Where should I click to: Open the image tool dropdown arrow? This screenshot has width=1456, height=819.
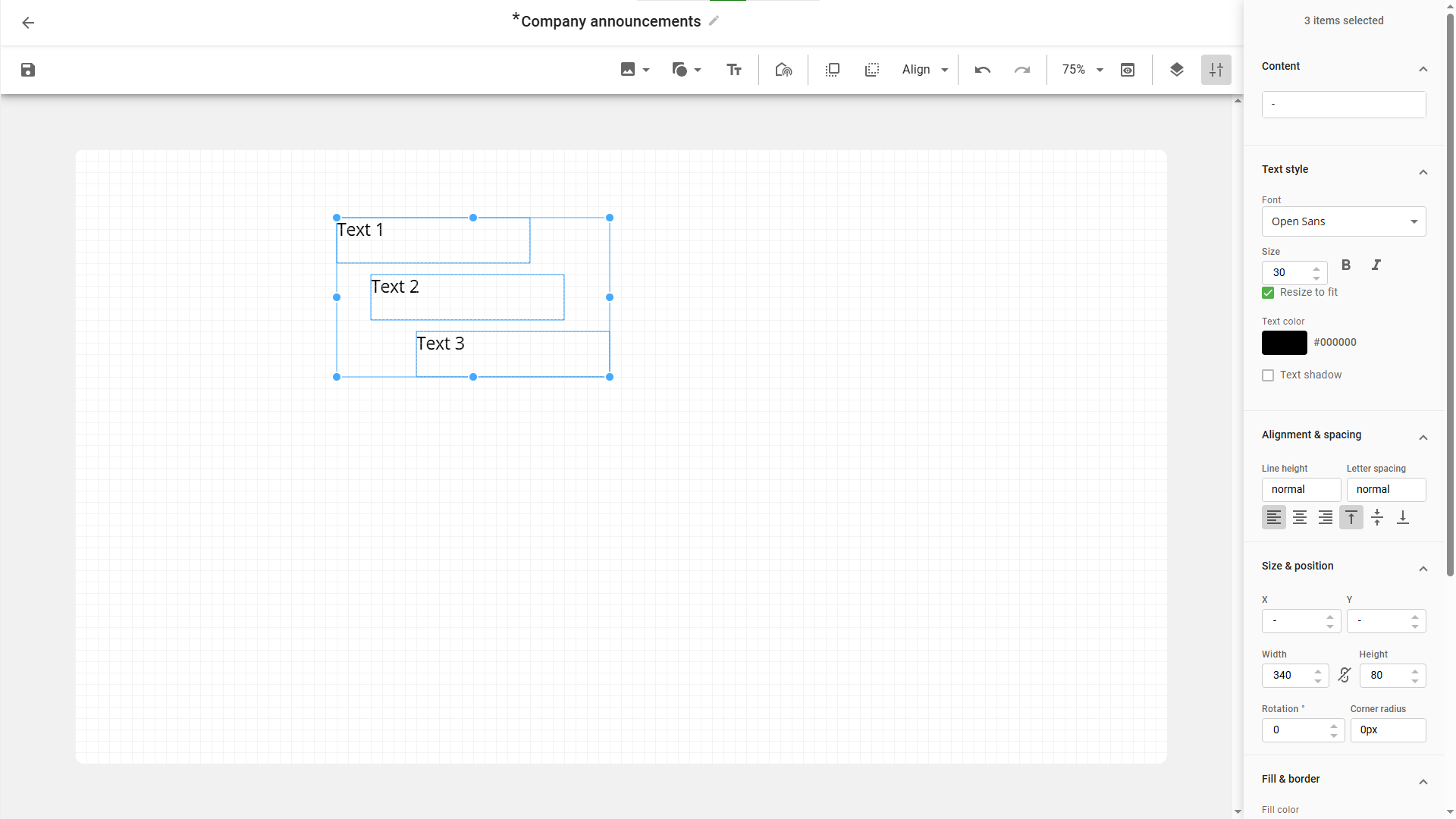646,70
